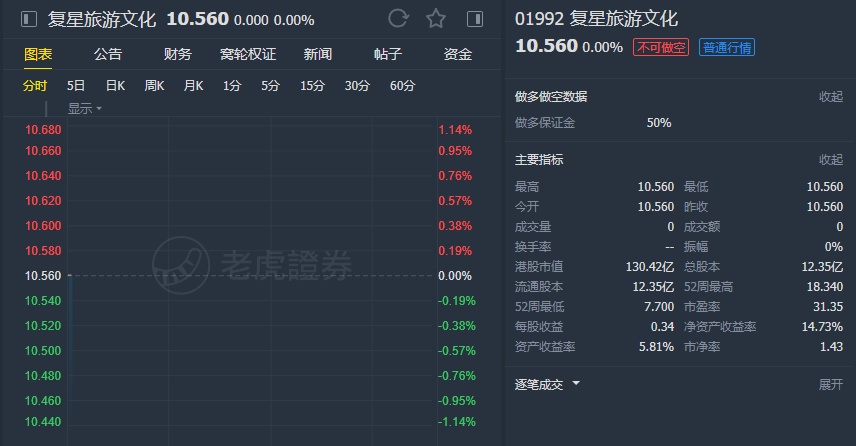856x446 pixels.
Task: Select the 资金 tab
Action: click(458, 54)
